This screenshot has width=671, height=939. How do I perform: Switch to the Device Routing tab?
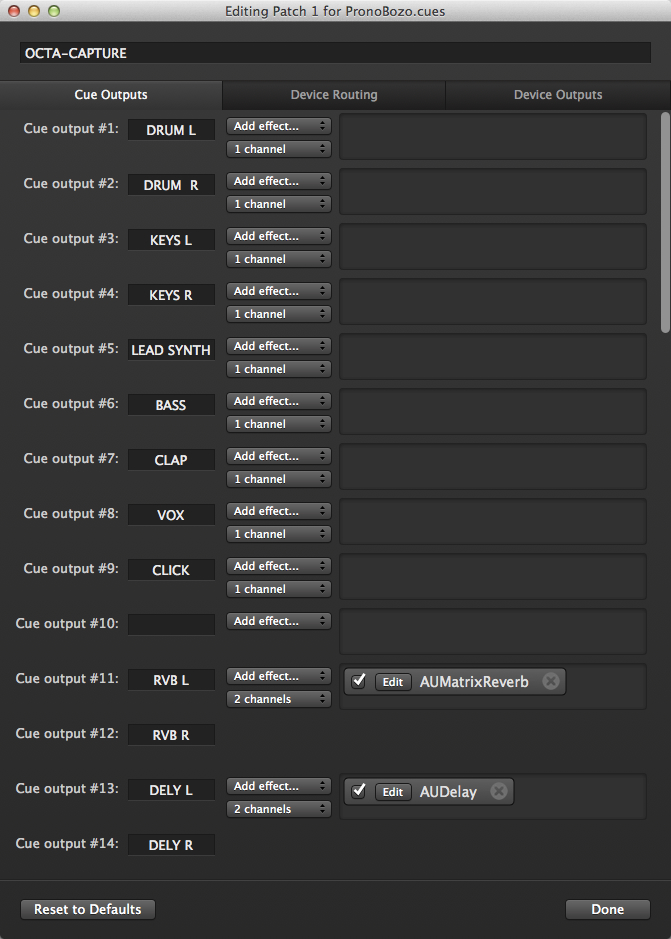334,95
